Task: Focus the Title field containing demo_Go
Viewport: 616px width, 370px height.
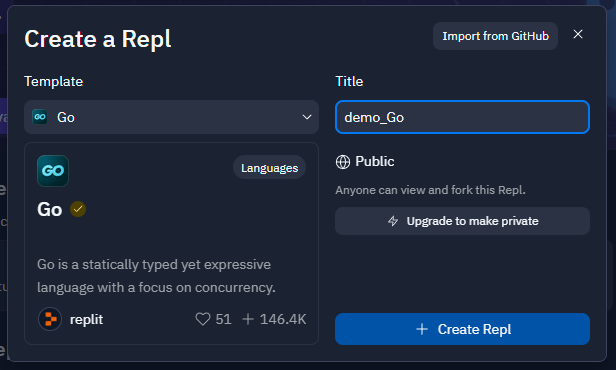Action: [462, 117]
